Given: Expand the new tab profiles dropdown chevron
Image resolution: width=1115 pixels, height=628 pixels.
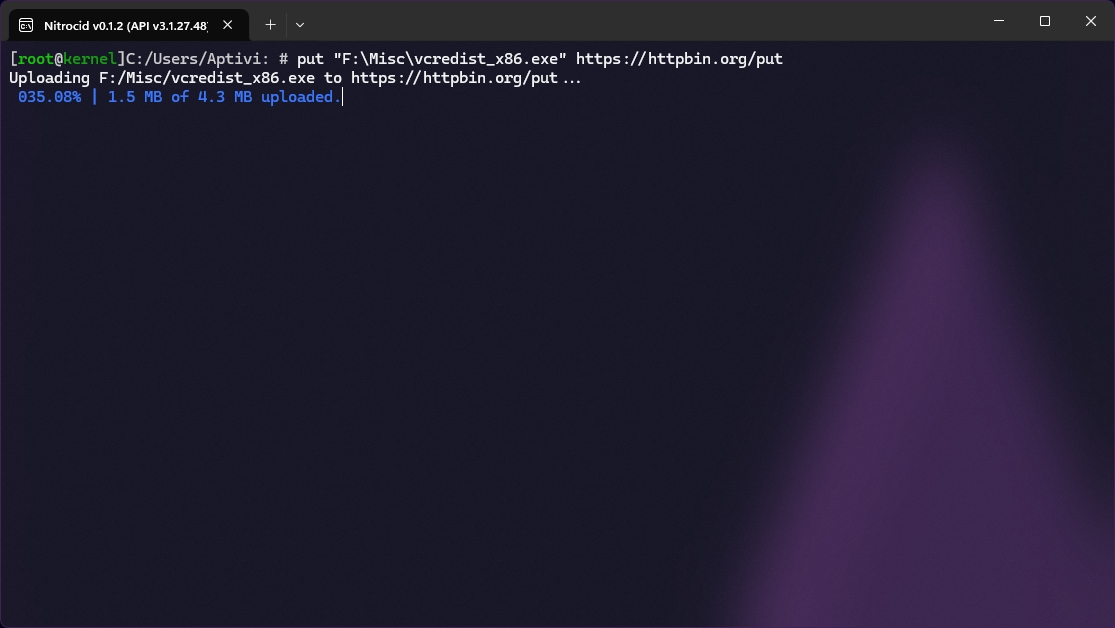Looking at the screenshot, I should click(300, 25).
